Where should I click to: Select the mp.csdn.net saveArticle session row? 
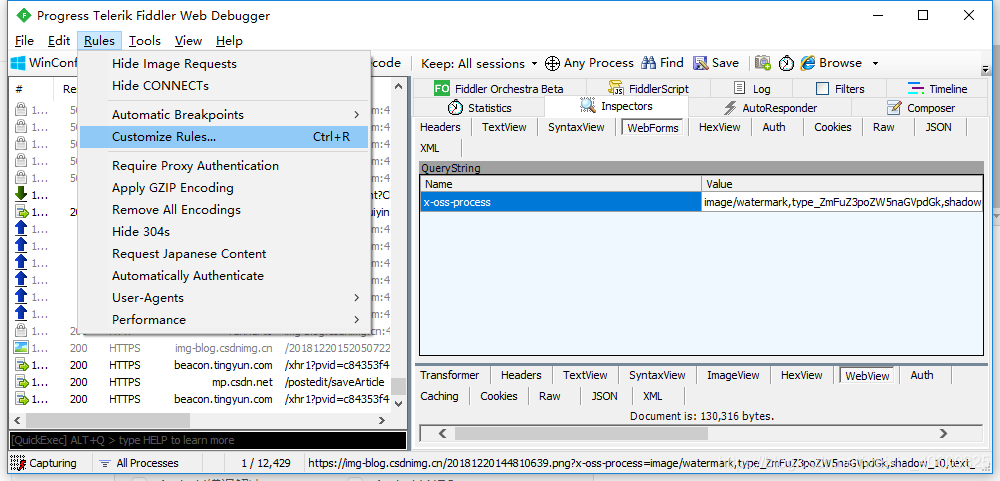pyautogui.click(x=203, y=382)
